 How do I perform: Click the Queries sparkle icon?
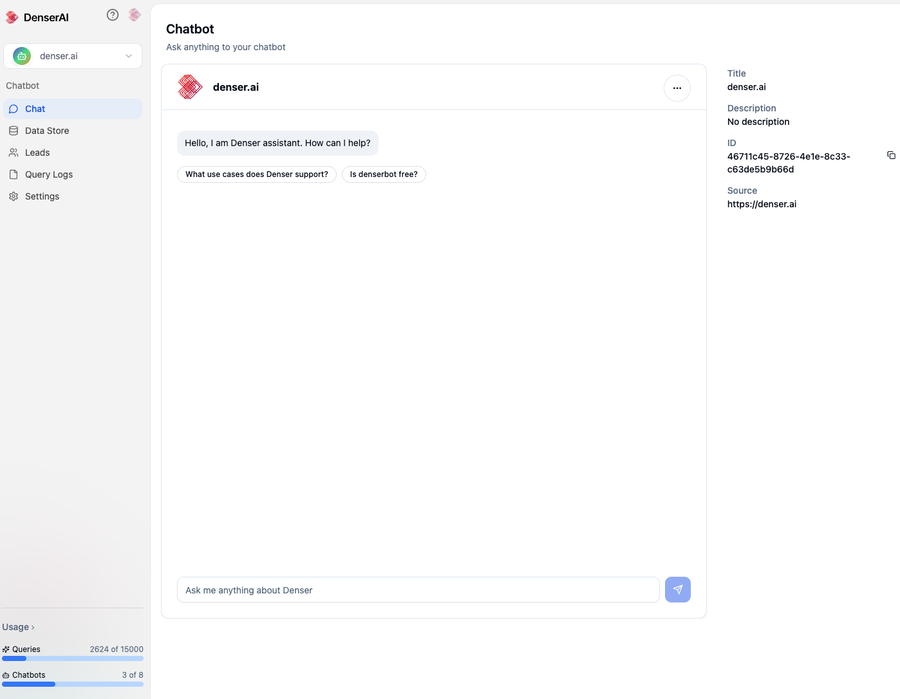tap(6, 649)
